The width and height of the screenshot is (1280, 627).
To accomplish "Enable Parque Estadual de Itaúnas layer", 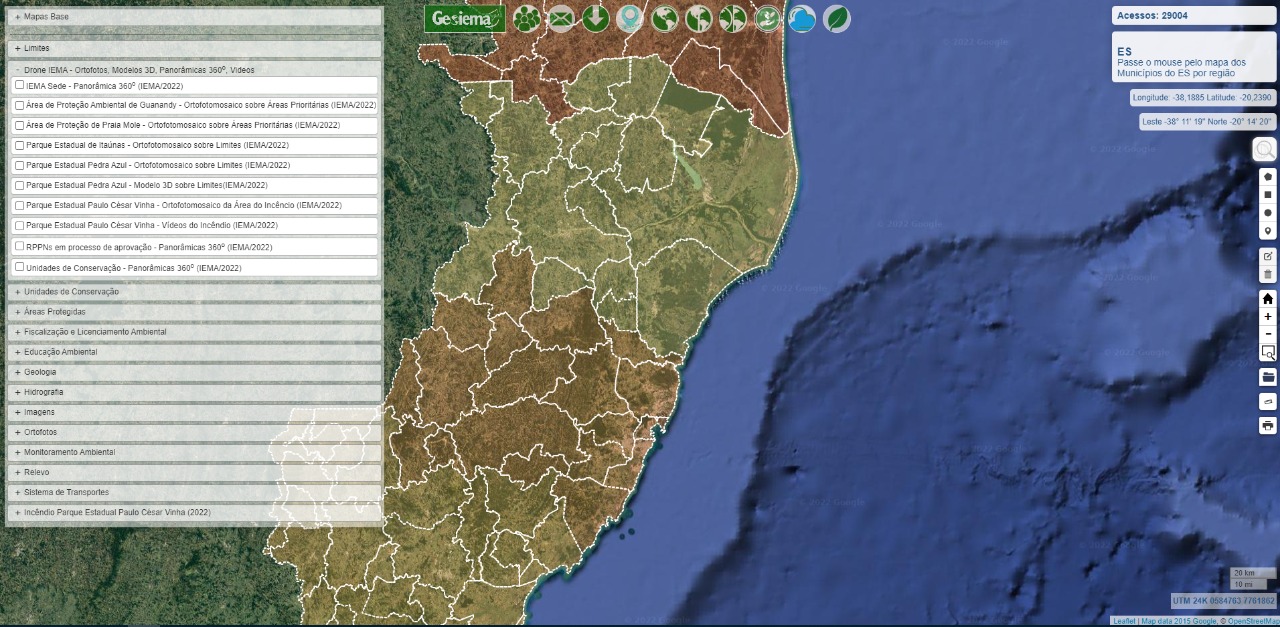I will click(20, 145).
